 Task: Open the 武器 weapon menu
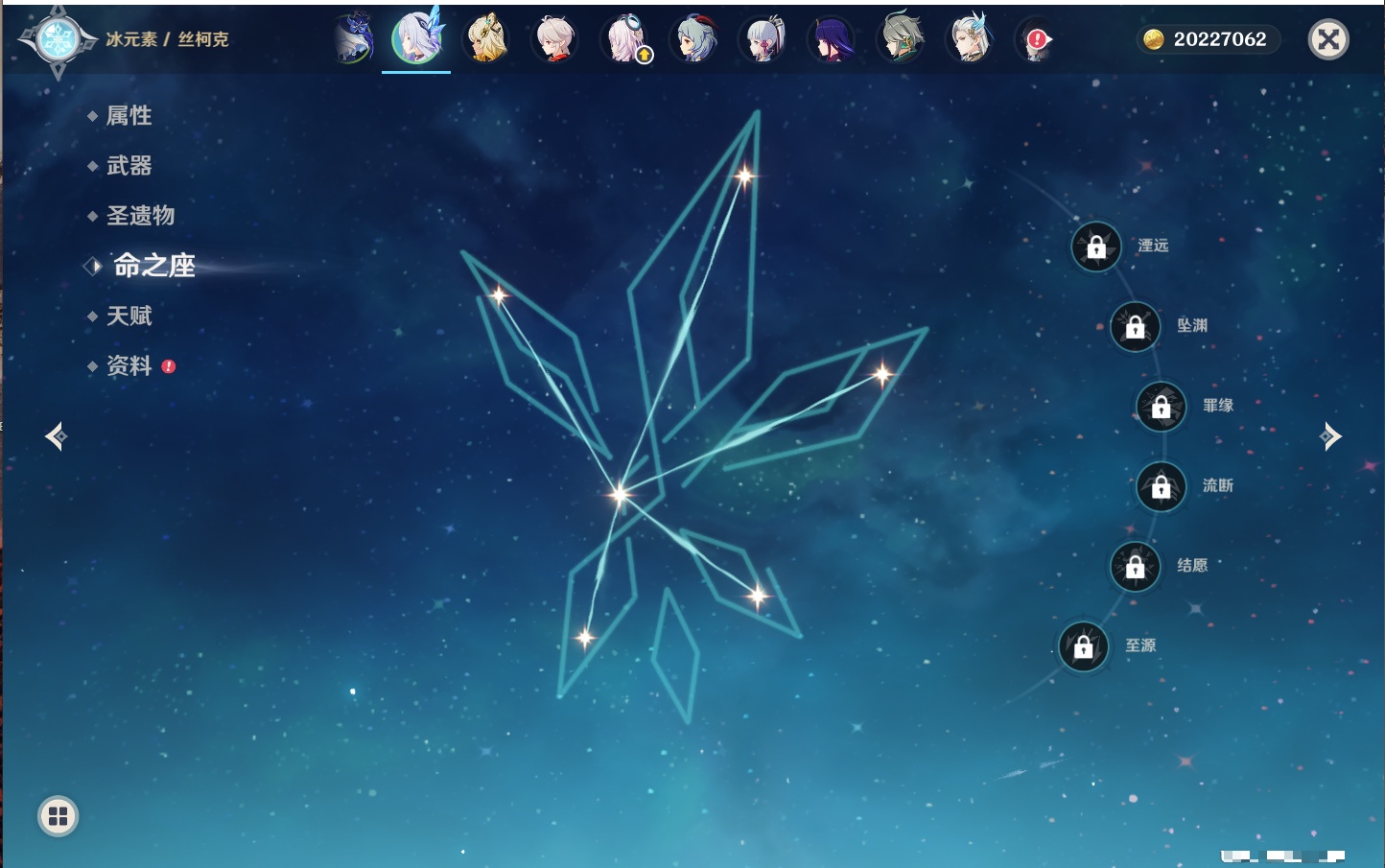(x=129, y=166)
